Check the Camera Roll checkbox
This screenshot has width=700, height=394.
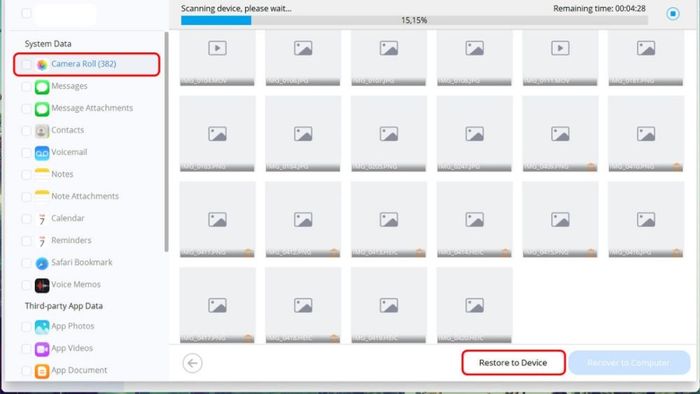pos(26,65)
